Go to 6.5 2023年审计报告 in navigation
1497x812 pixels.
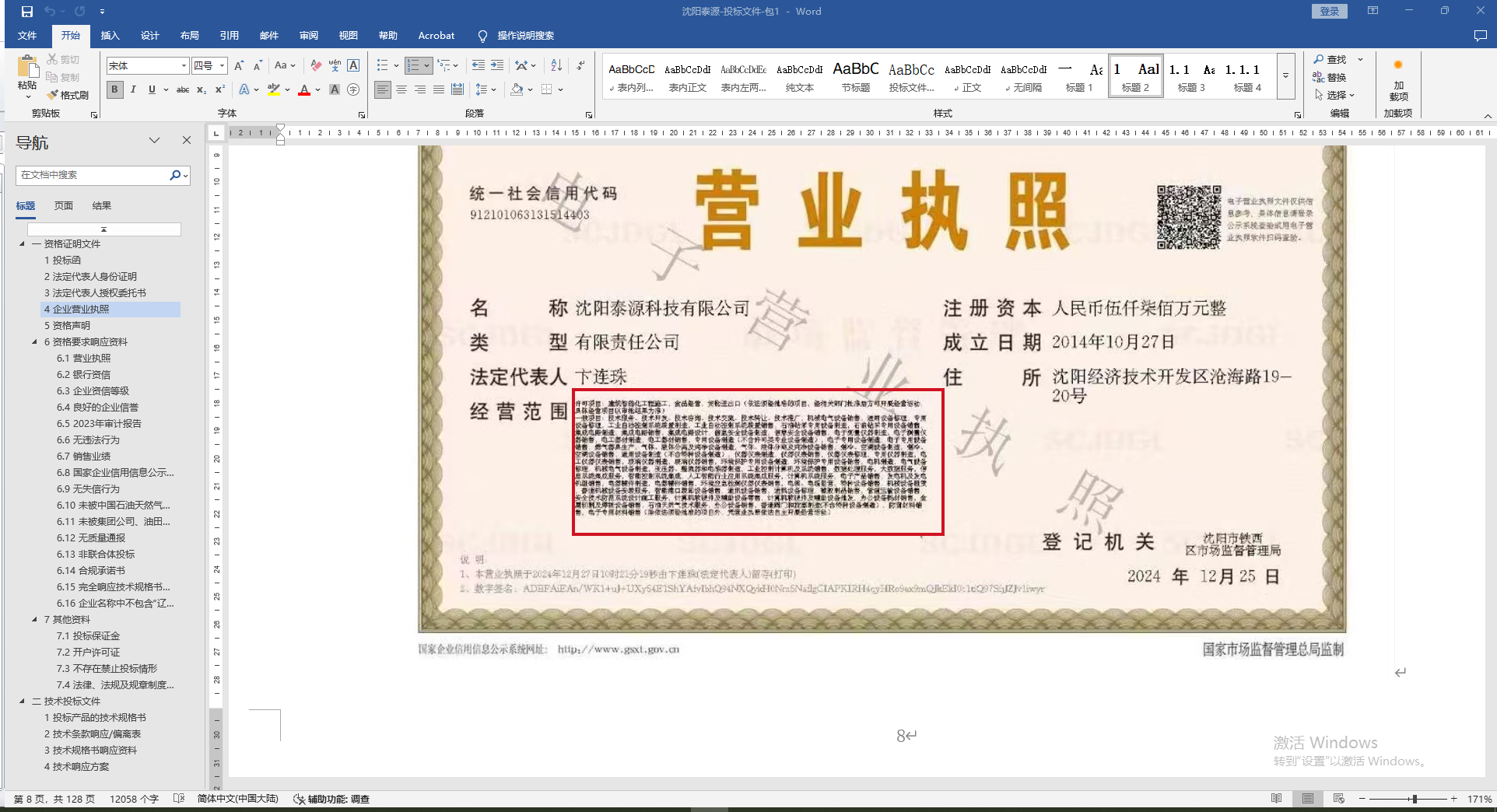click(x=99, y=424)
